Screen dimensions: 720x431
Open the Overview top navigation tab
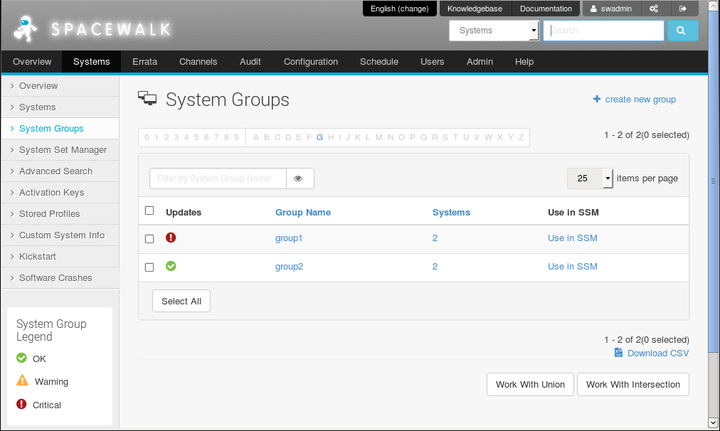[x=32, y=62]
